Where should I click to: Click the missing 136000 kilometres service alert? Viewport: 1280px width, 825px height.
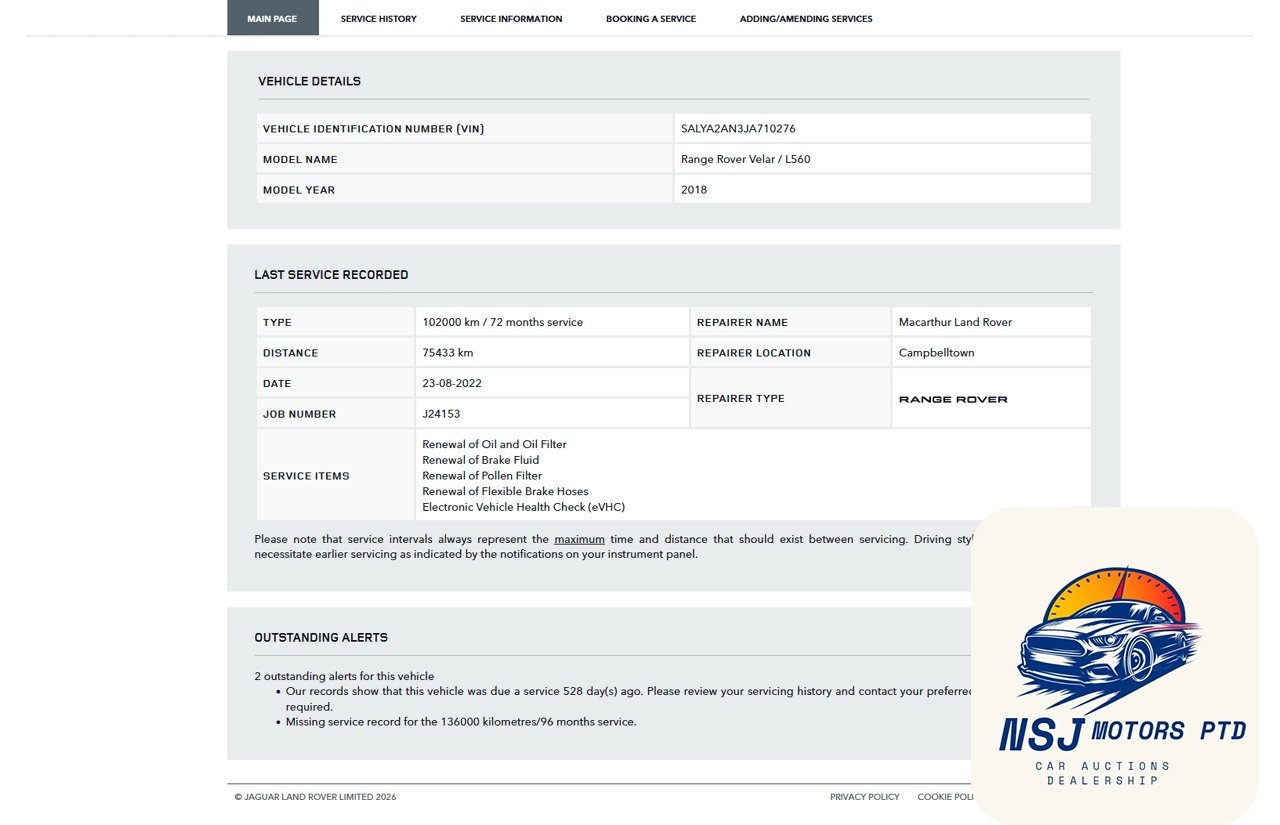point(460,722)
